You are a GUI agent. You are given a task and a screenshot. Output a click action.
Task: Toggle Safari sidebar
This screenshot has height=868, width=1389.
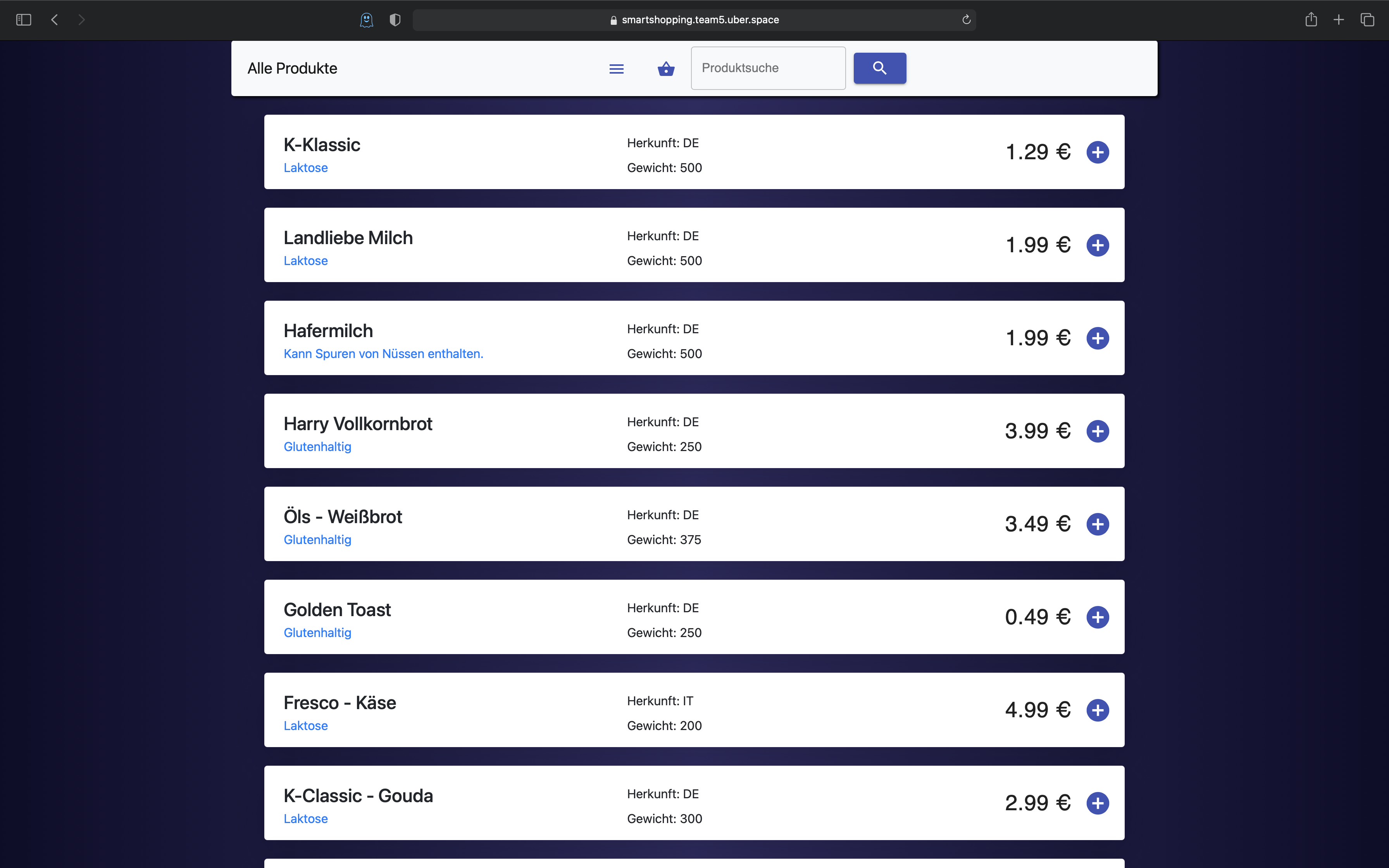(24, 19)
